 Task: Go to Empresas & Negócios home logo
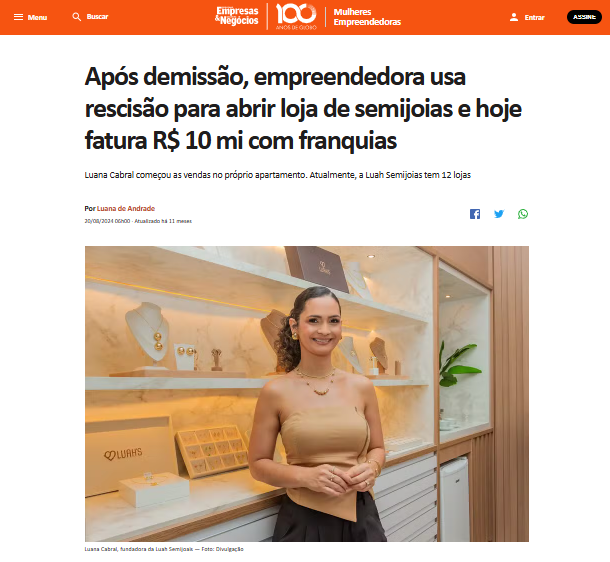point(237,16)
